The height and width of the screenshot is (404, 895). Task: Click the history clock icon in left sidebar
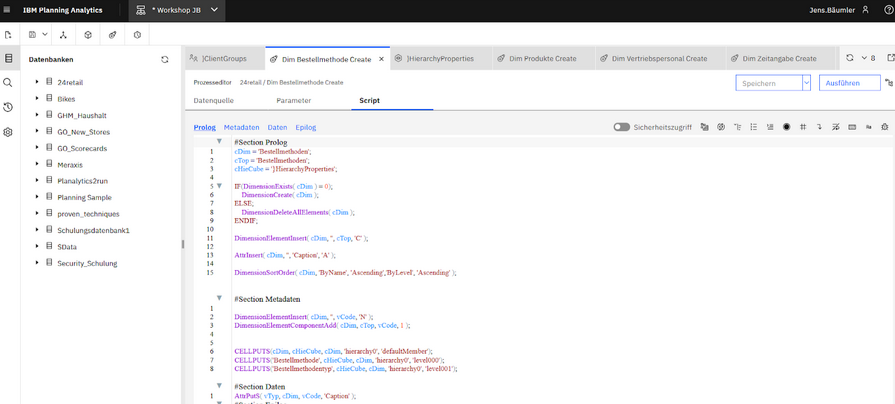8,107
